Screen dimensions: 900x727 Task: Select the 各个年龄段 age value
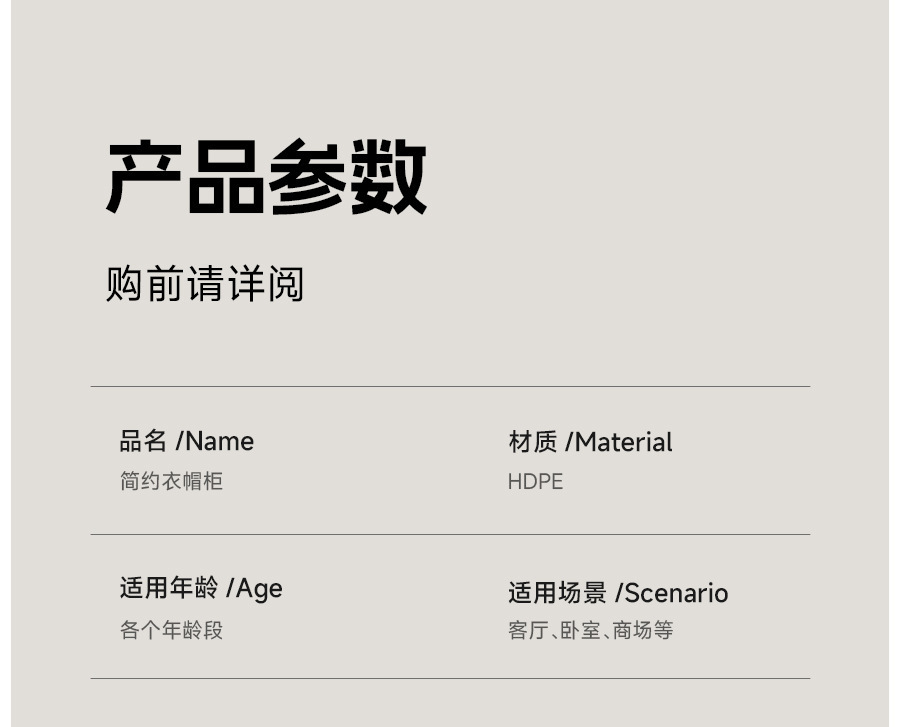(171, 630)
